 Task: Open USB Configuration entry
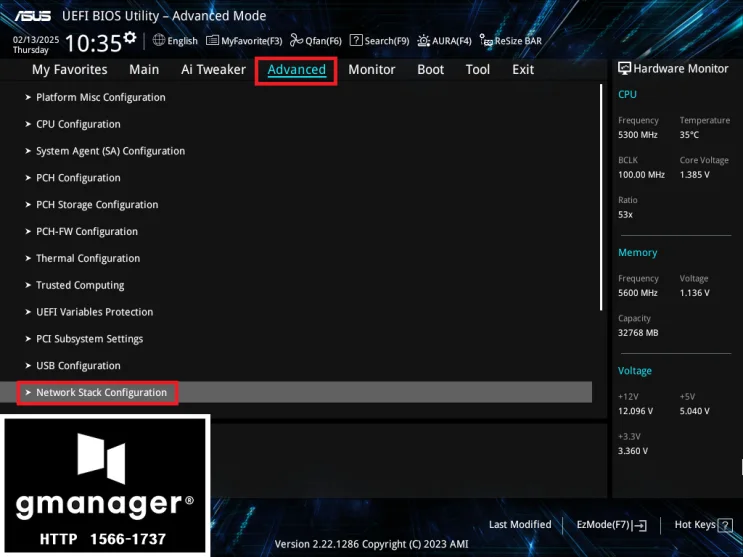(x=78, y=365)
